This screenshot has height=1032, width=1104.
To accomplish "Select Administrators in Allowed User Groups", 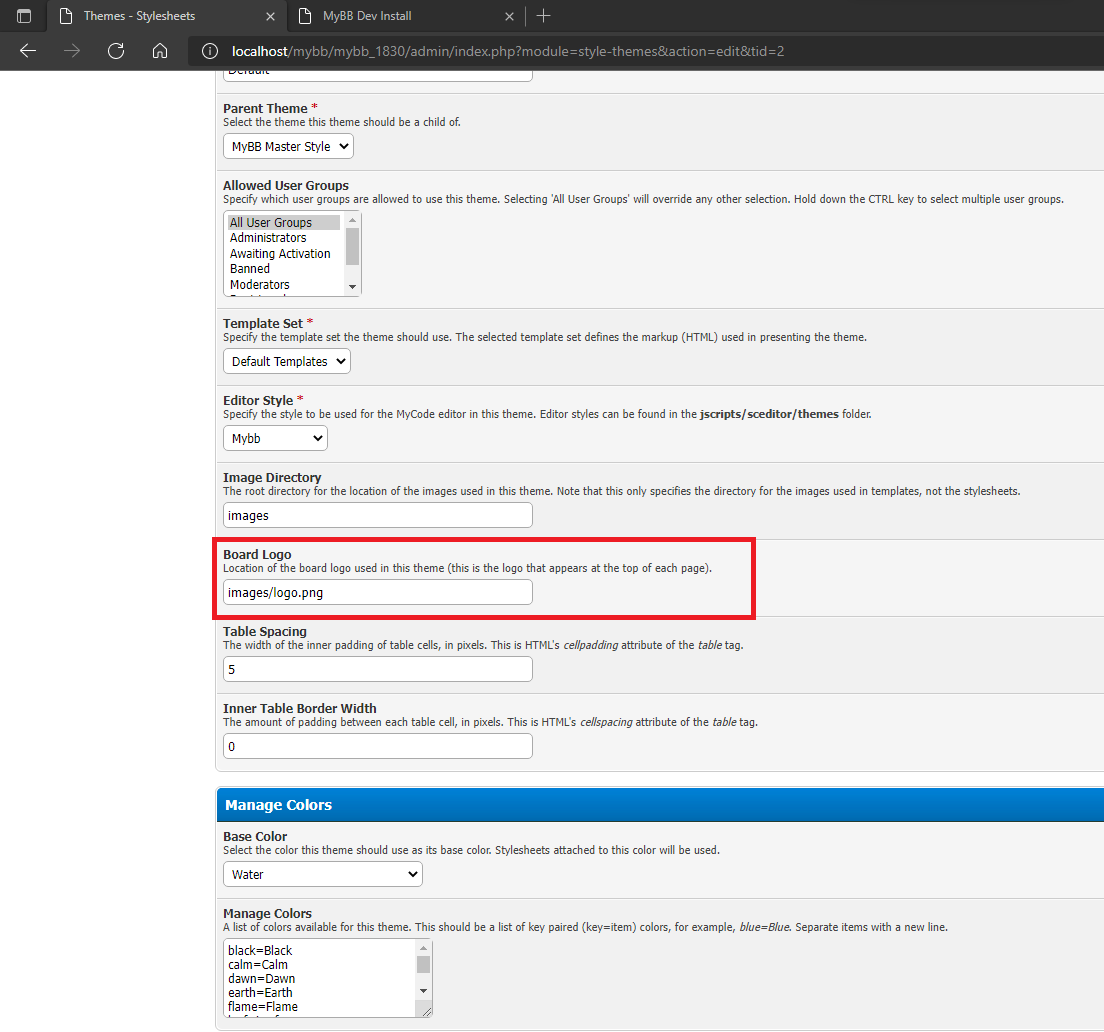I will pyautogui.click(x=268, y=238).
